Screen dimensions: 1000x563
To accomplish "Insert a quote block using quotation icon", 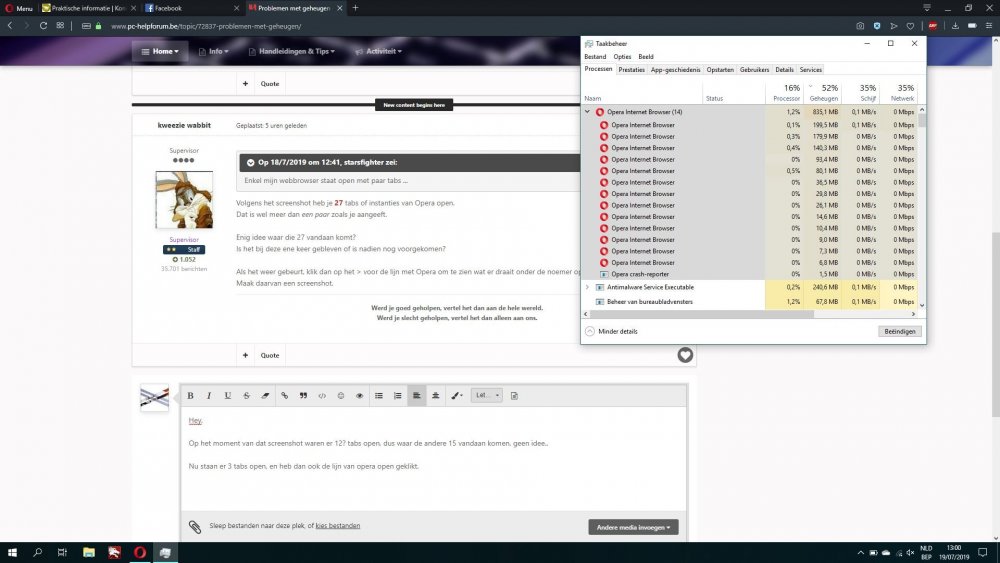I will [x=303, y=395].
